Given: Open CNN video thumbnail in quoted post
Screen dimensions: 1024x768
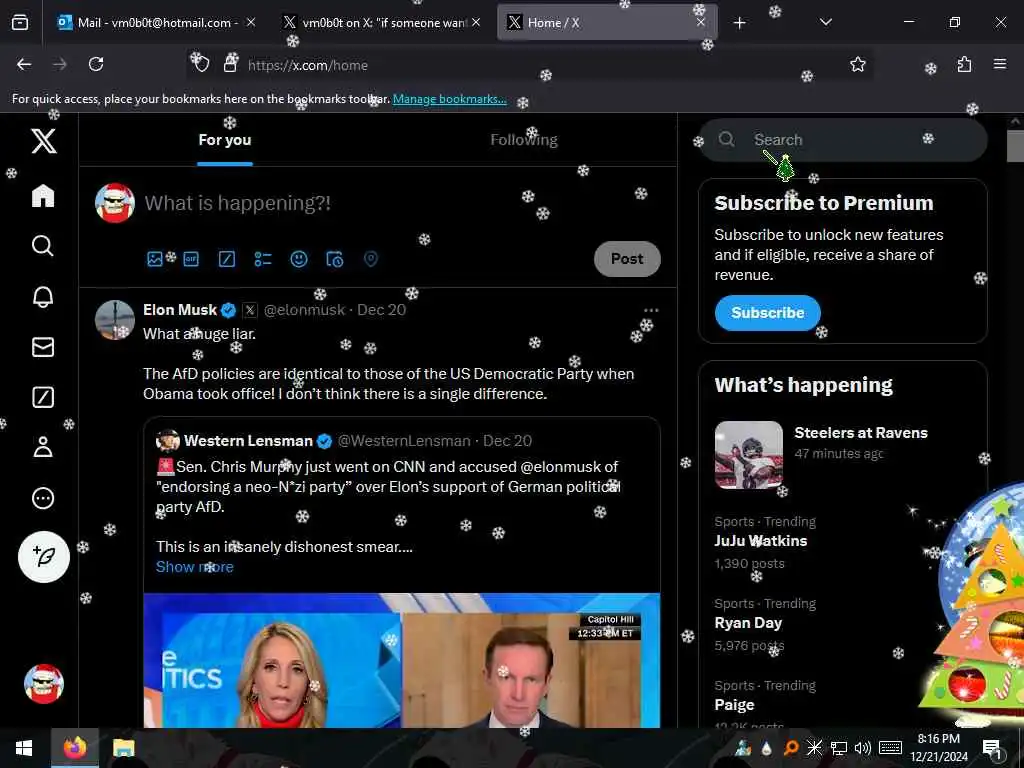Looking at the screenshot, I should tap(402, 660).
